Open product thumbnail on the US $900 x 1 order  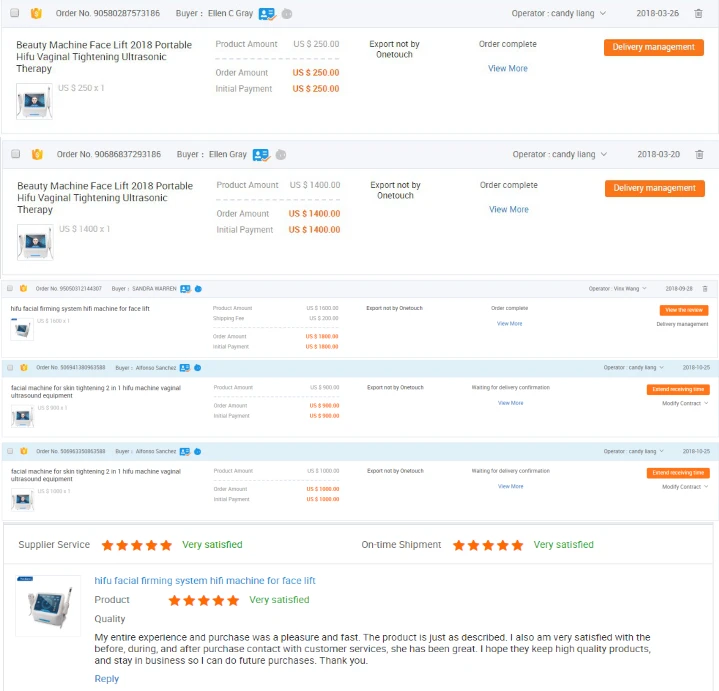click(22, 416)
